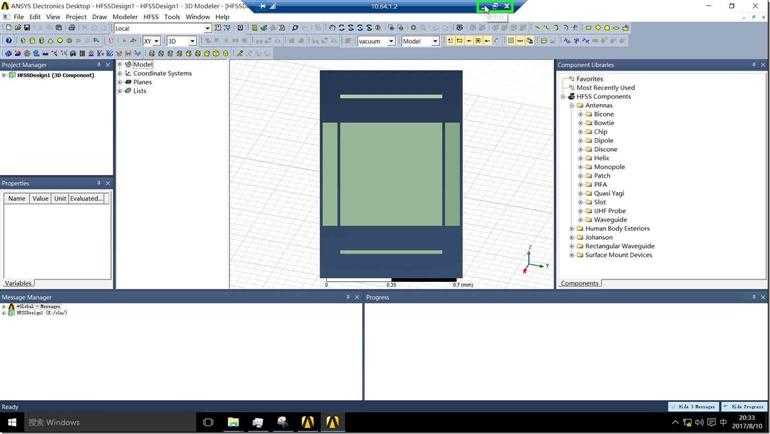This screenshot has width=770, height=434.
Task: Click the taskbar clock showing 20:33
Action: point(746,422)
